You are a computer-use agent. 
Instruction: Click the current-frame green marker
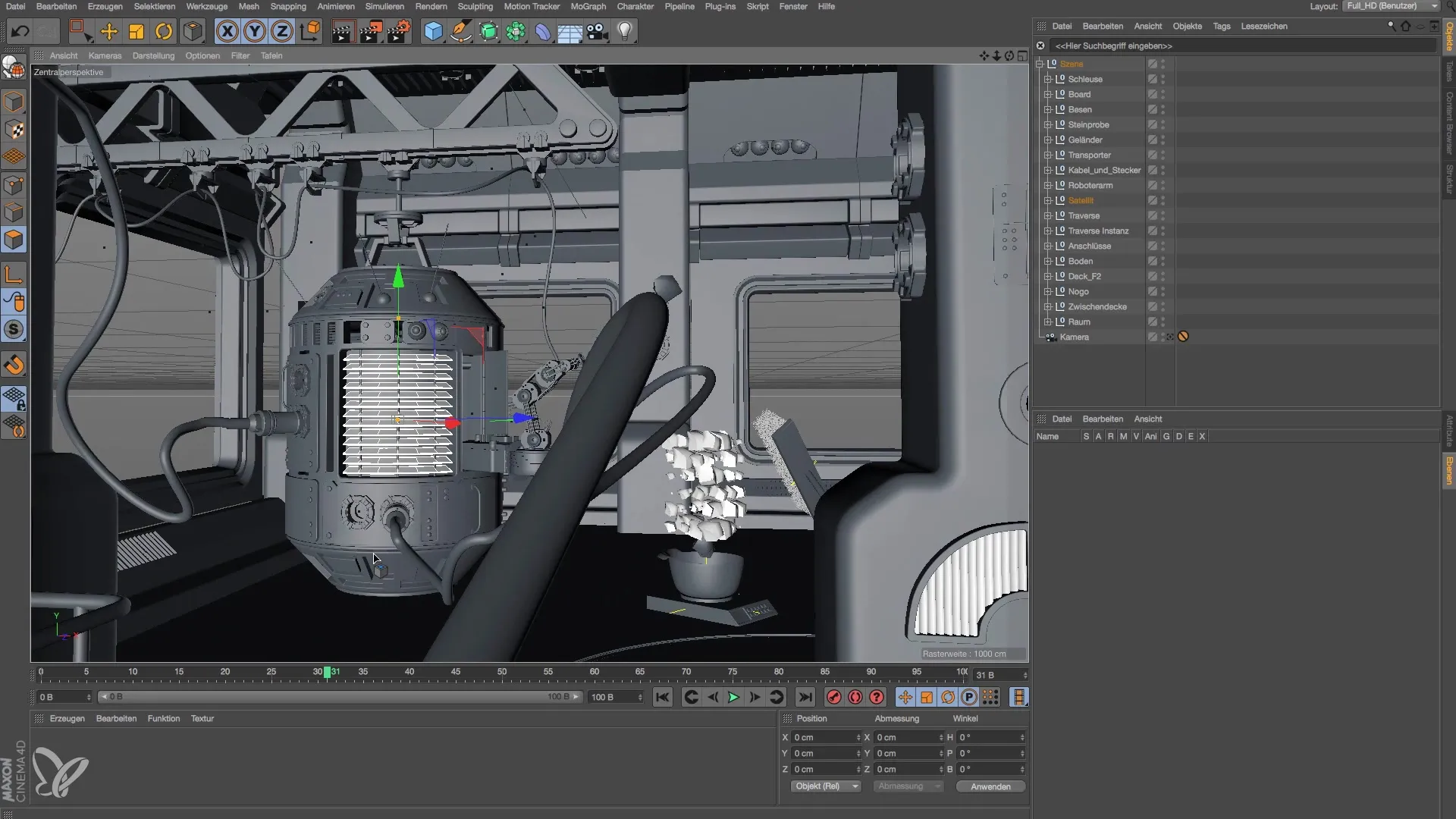click(x=327, y=672)
